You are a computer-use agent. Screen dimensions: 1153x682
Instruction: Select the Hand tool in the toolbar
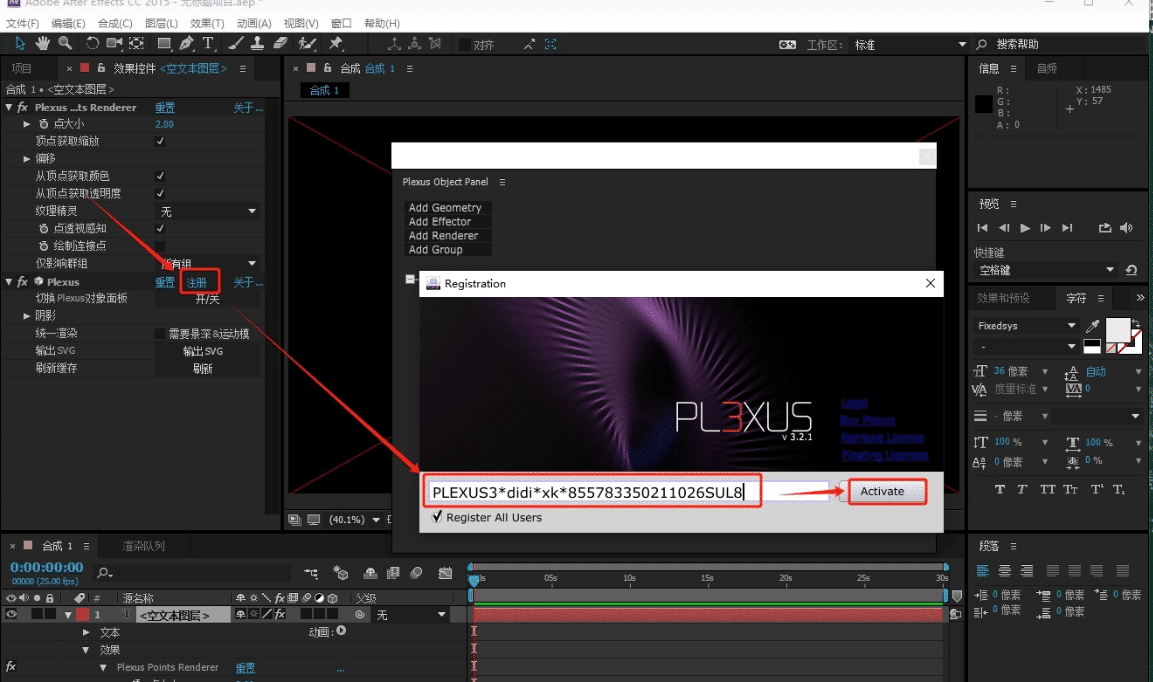43,43
